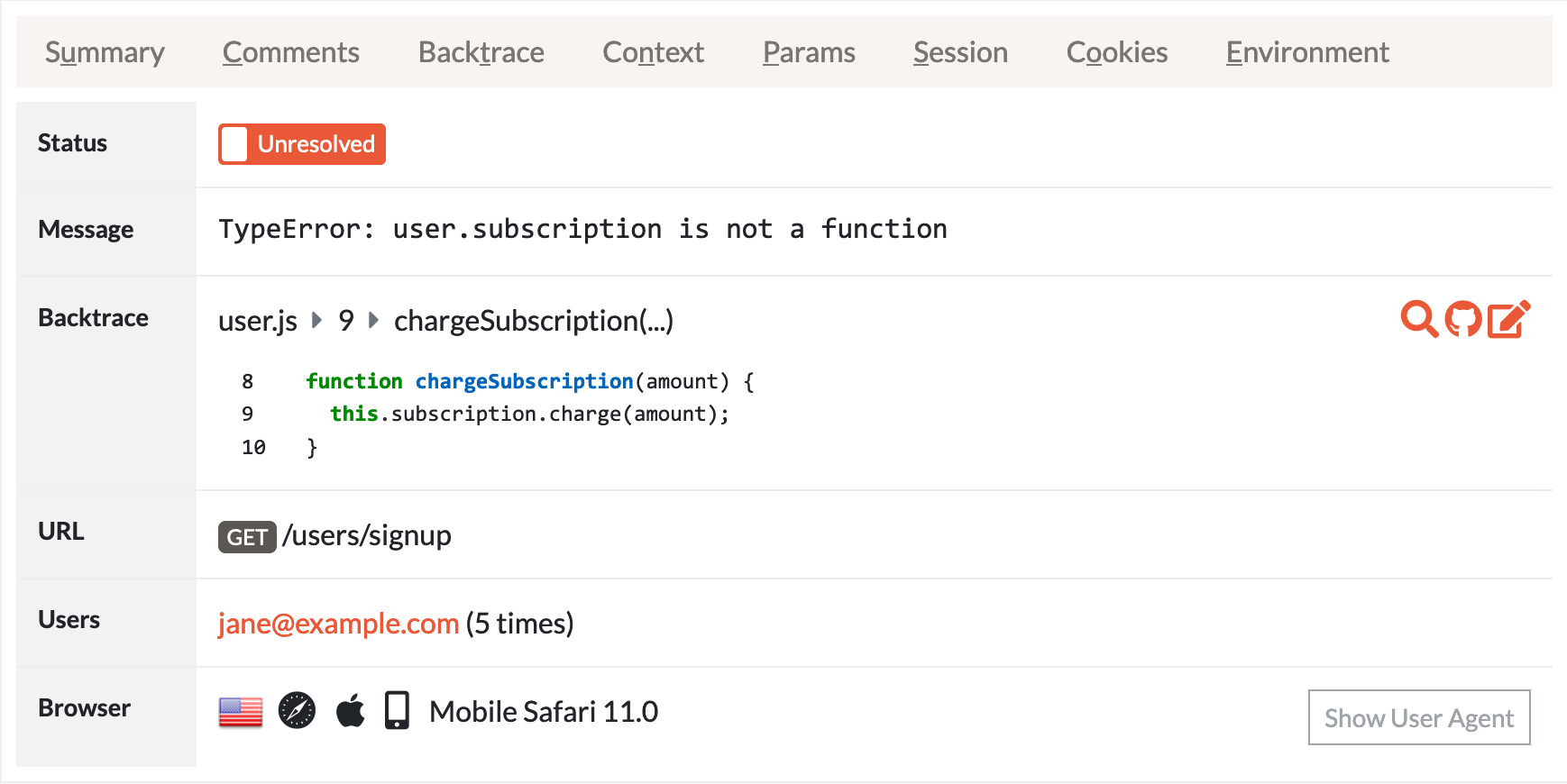1567x784 pixels.
Task: Go to the Backtrace tab
Action: click(x=481, y=52)
